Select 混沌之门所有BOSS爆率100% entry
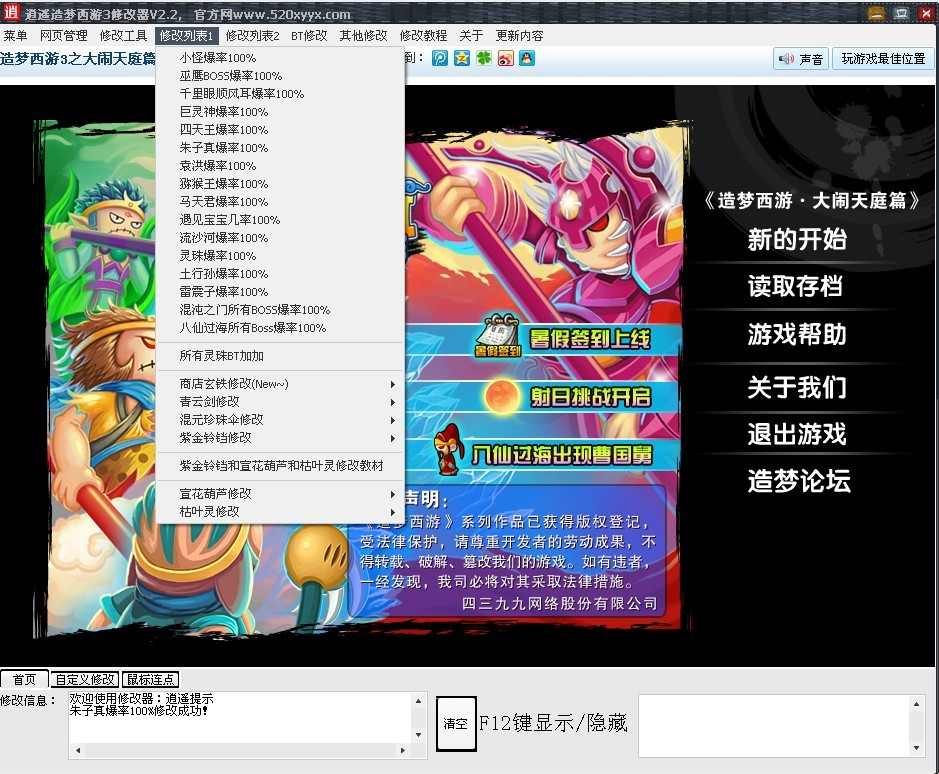Image resolution: width=939 pixels, height=774 pixels. click(280, 310)
